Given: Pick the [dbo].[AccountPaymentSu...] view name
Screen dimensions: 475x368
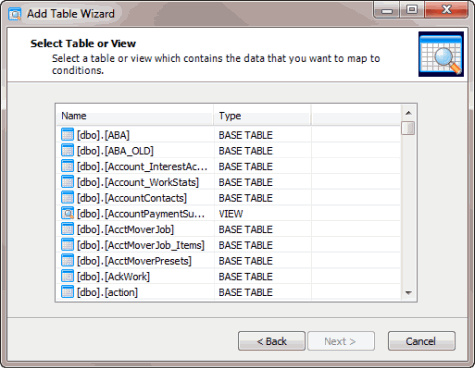Looking at the screenshot, I should [141, 214].
